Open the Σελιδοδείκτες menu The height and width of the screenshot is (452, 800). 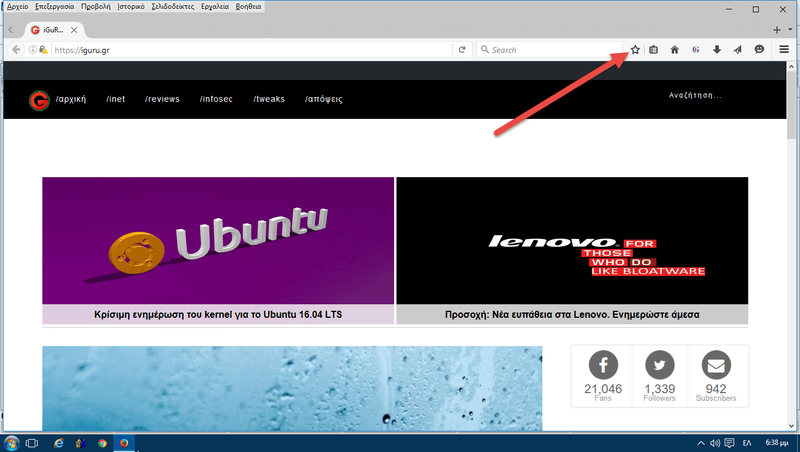pos(172,6)
